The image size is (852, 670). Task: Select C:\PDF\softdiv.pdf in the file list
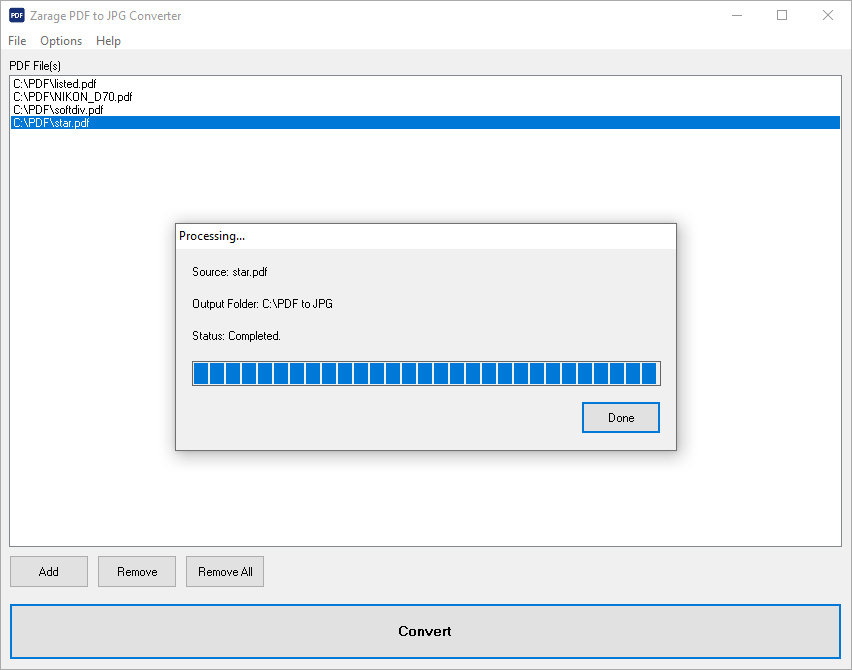425,110
